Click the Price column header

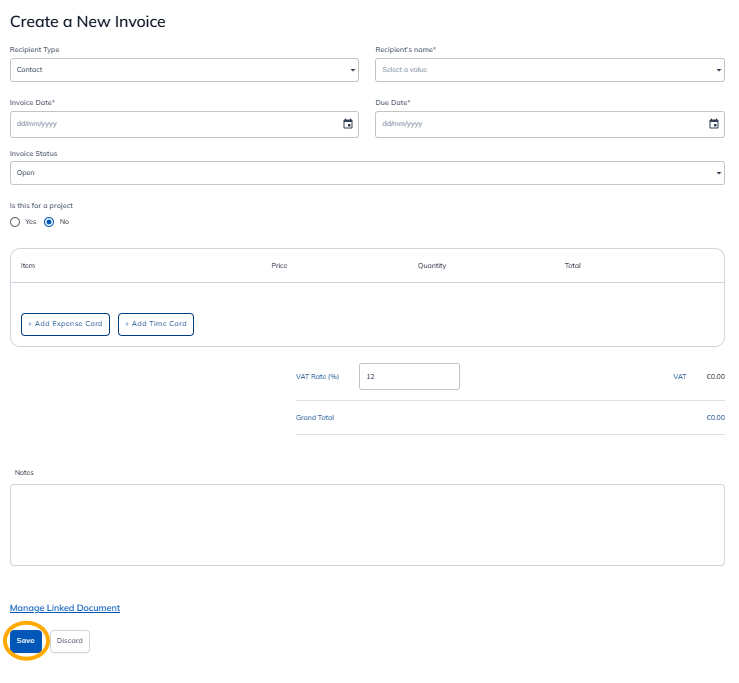pyautogui.click(x=279, y=266)
